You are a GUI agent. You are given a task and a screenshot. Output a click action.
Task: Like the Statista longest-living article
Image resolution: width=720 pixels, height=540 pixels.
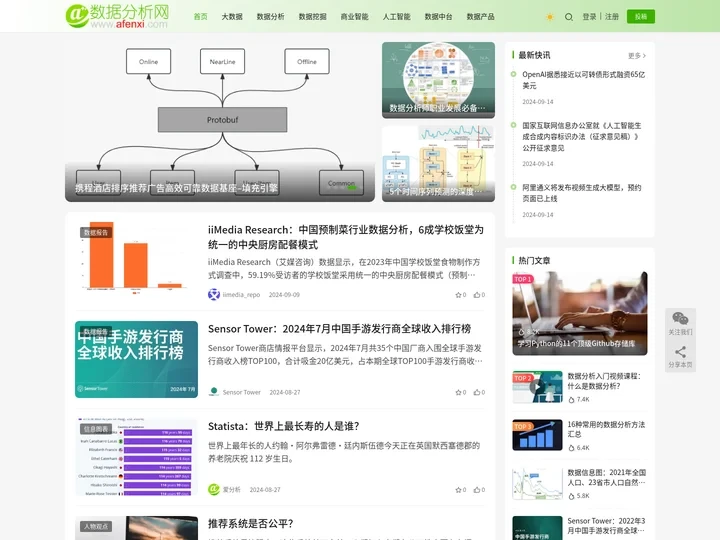click(x=479, y=490)
